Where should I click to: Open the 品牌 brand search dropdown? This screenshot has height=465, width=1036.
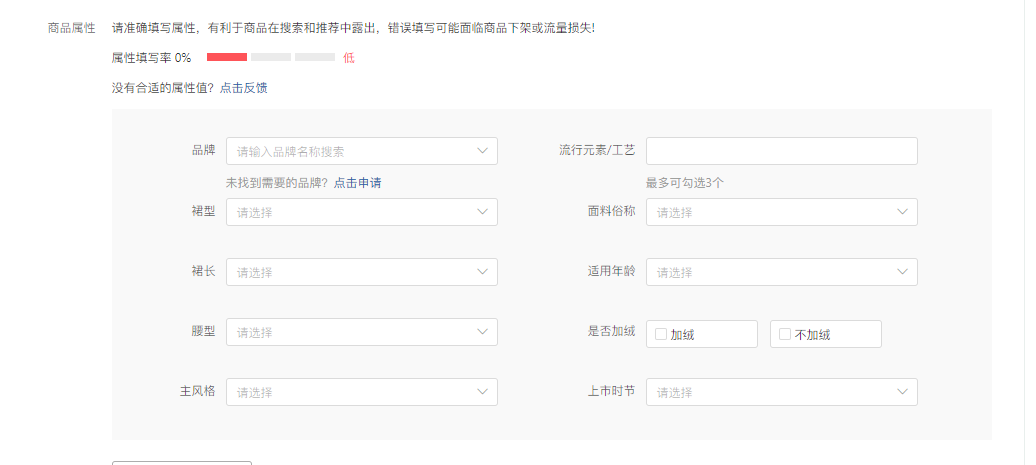pos(350,151)
